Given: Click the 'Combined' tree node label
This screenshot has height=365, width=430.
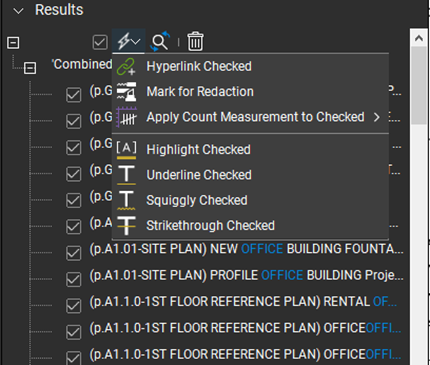Looking at the screenshot, I should click(x=82, y=64).
